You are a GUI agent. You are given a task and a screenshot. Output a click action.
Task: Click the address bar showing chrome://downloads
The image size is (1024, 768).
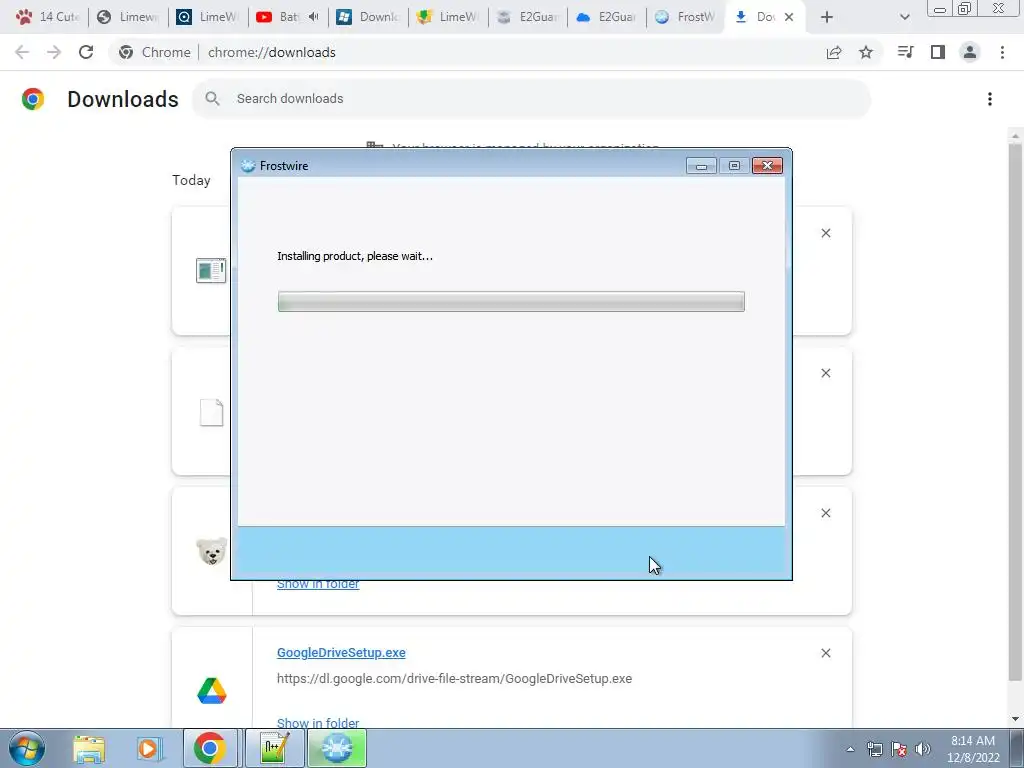[x=272, y=52]
